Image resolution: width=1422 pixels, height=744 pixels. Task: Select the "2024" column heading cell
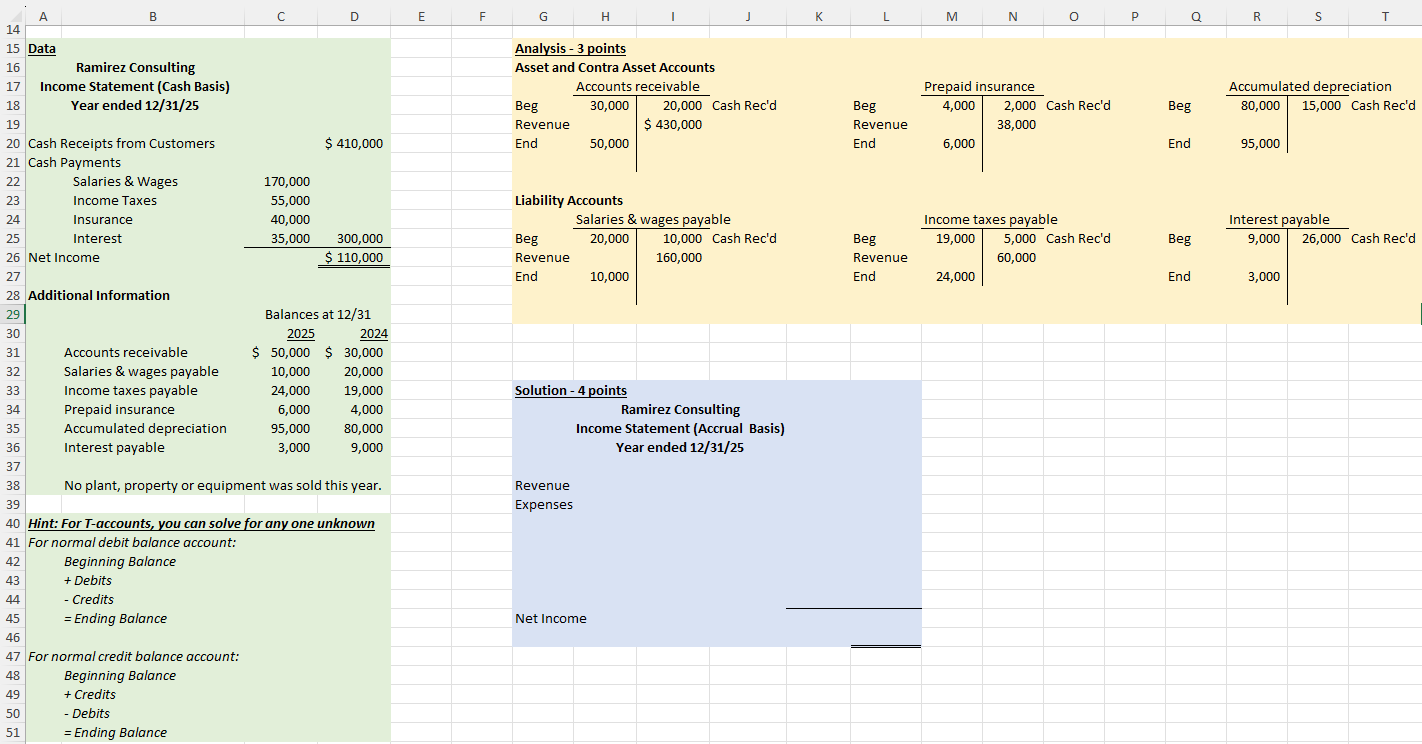coord(373,333)
